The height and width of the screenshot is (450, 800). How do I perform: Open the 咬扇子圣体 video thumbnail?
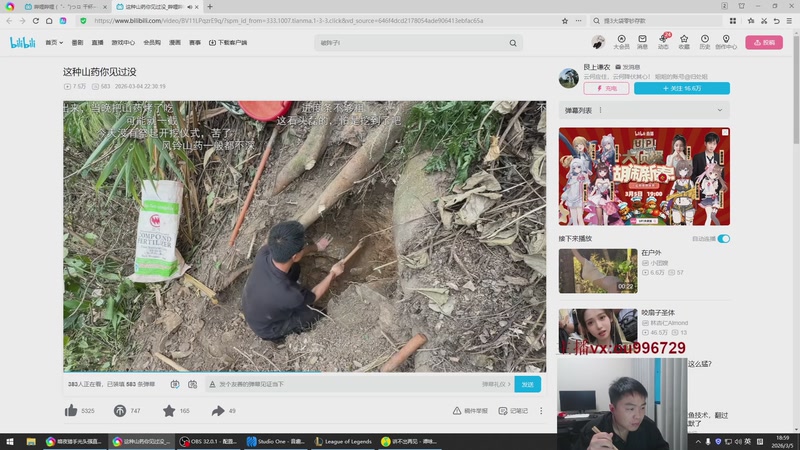(x=598, y=331)
